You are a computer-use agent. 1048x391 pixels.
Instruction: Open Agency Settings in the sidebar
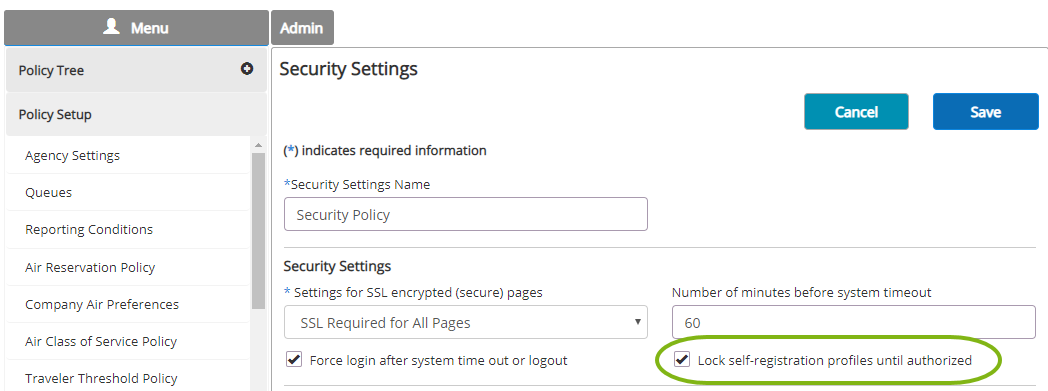[73, 155]
